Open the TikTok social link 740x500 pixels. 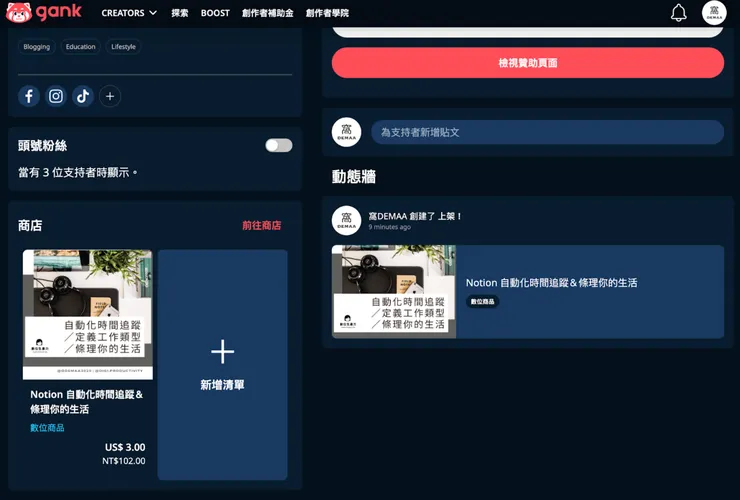[83, 96]
